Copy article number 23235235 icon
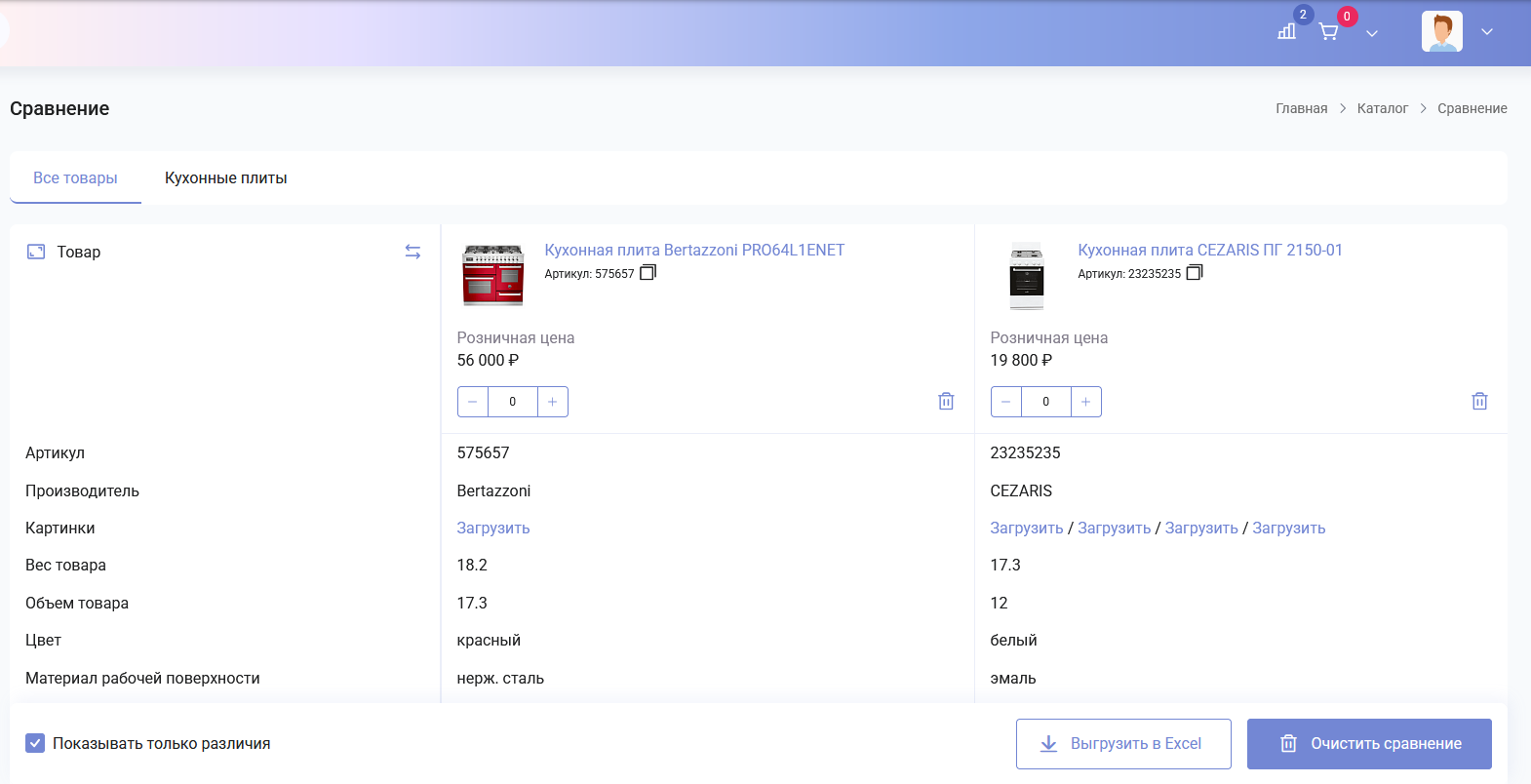 [x=1195, y=273]
